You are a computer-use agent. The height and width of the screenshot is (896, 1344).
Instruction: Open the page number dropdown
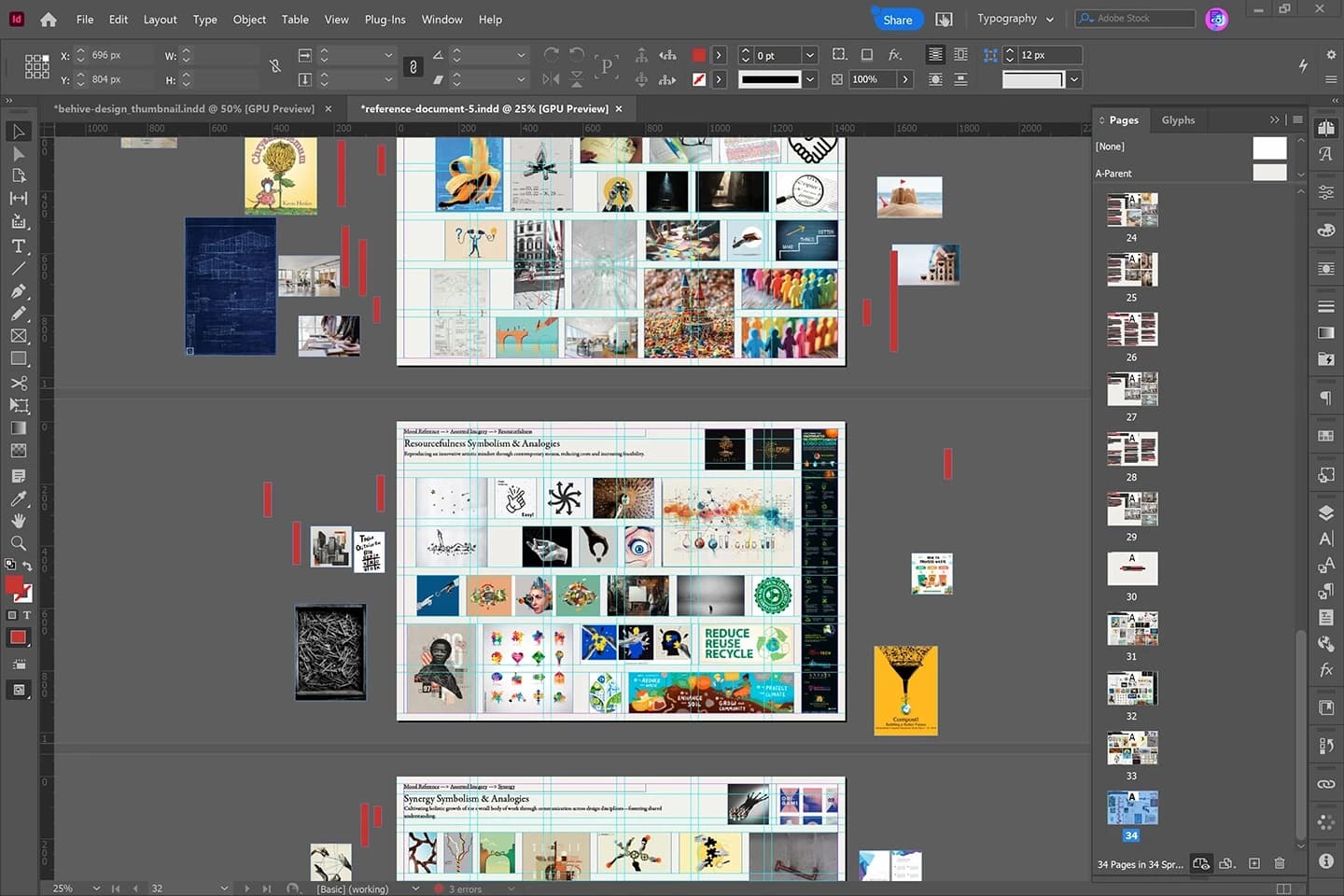[224, 889]
